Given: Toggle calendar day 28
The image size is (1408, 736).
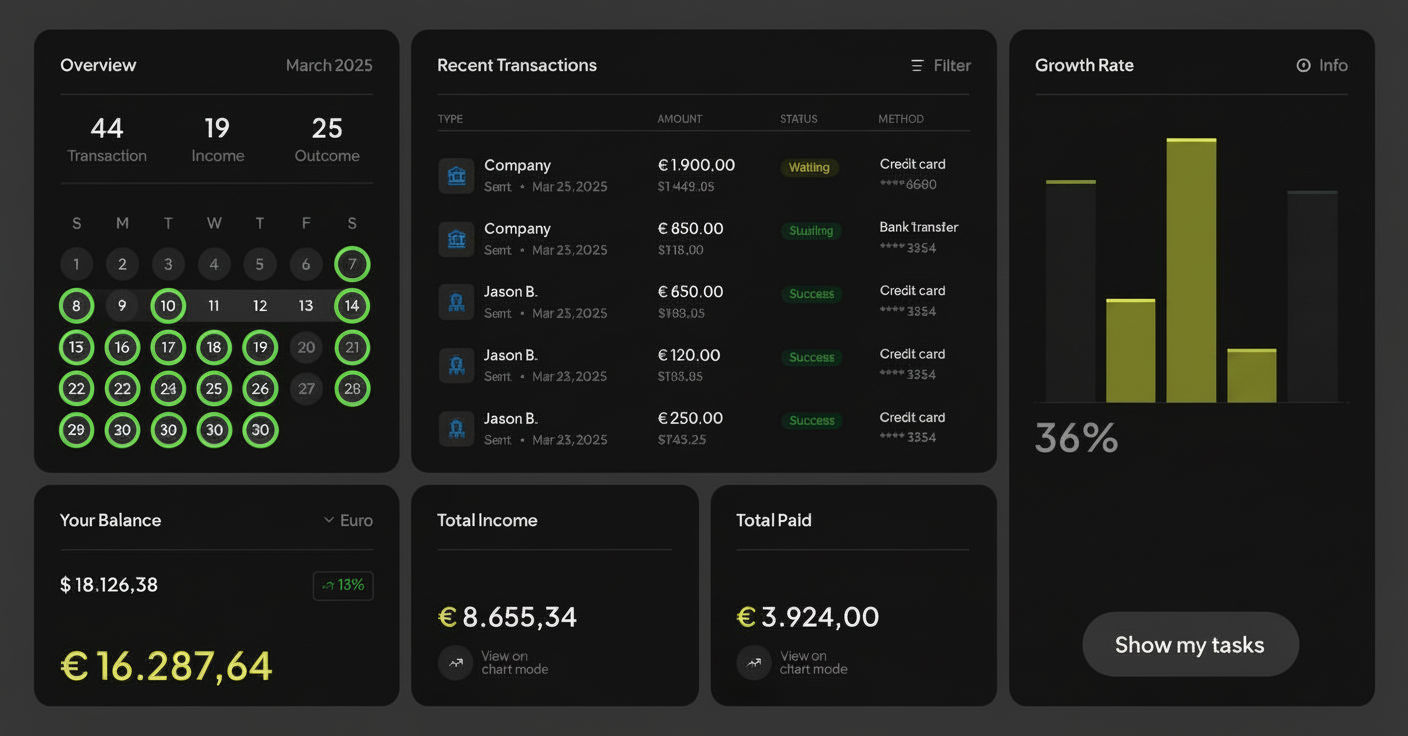Looking at the screenshot, I should (x=352, y=389).
